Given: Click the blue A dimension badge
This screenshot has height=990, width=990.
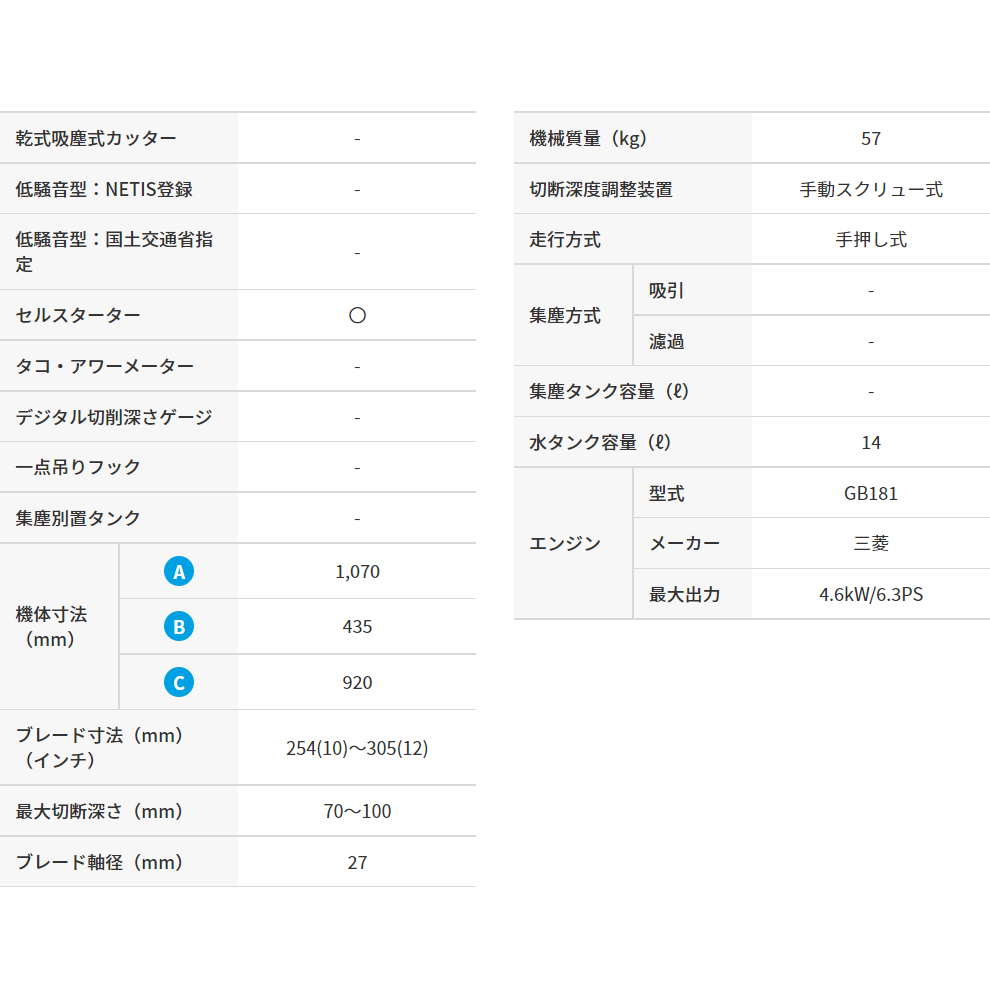Looking at the screenshot, I should coord(179,571).
